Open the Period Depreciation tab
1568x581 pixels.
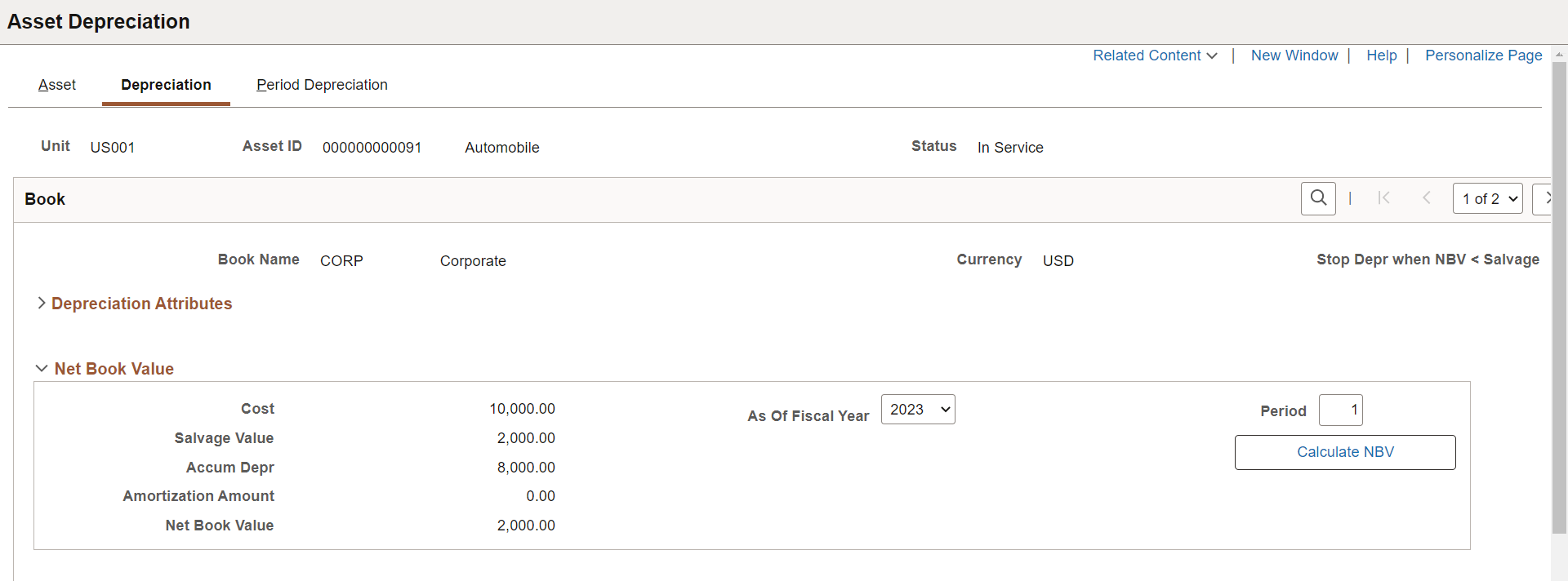322,85
